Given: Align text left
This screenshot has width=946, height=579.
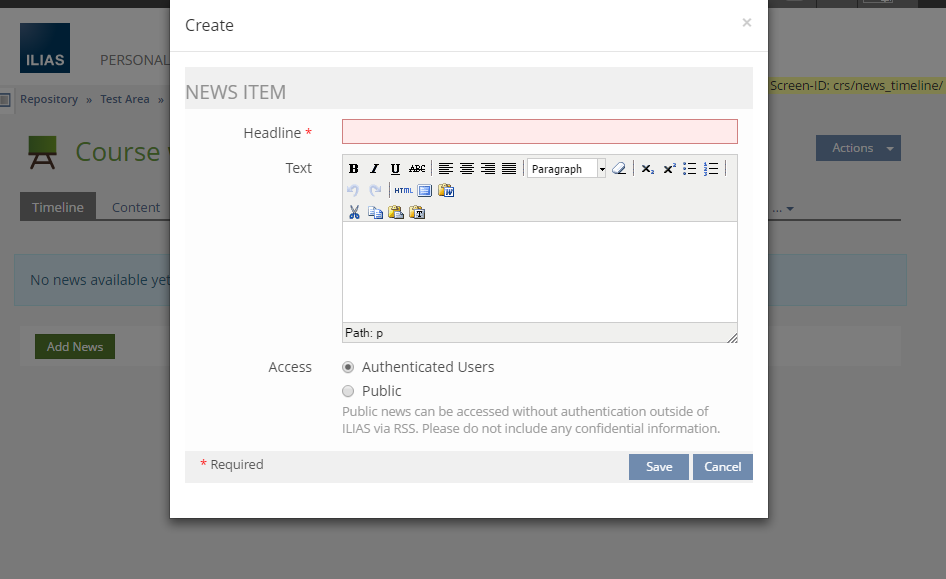Looking at the screenshot, I should (x=445, y=169).
